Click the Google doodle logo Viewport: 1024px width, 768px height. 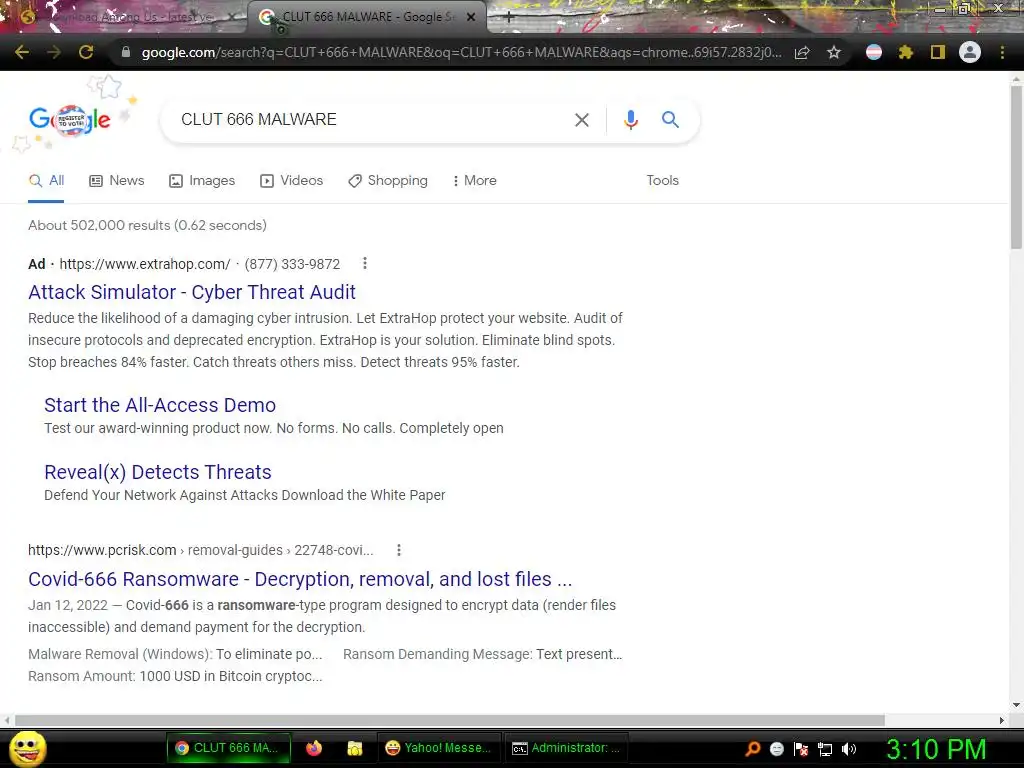(70, 120)
